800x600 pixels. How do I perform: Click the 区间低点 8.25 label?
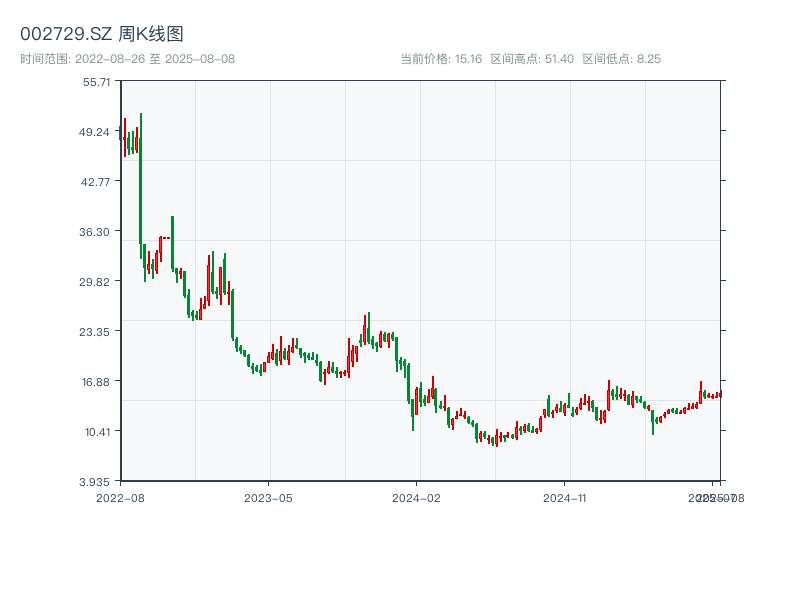621,59
